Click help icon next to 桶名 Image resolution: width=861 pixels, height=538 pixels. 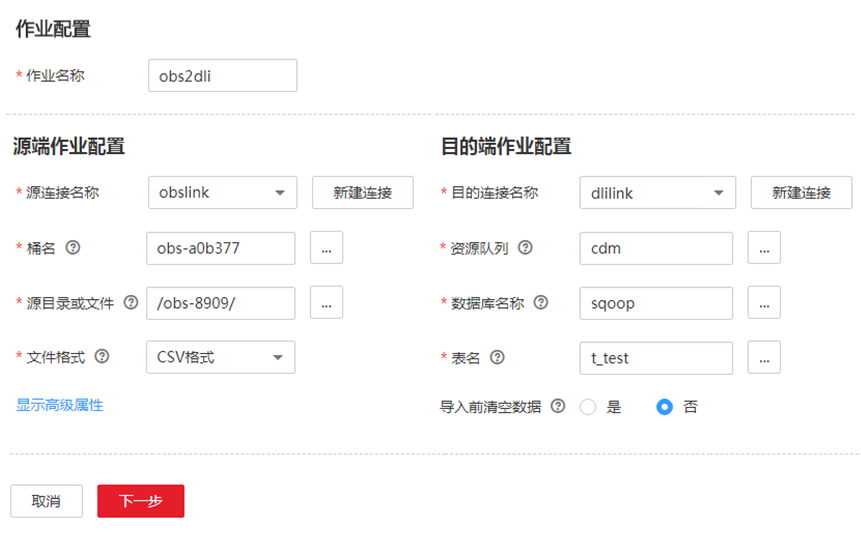pos(73,248)
